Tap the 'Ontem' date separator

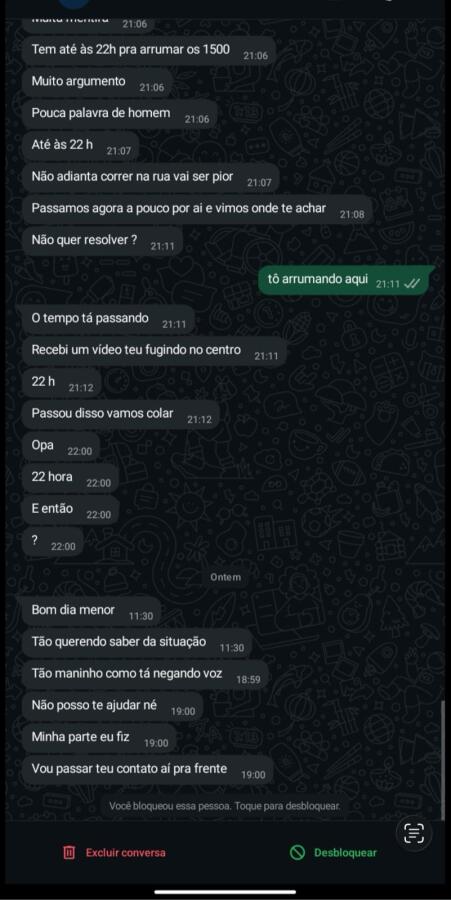pyautogui.click(x=226, y=577)
